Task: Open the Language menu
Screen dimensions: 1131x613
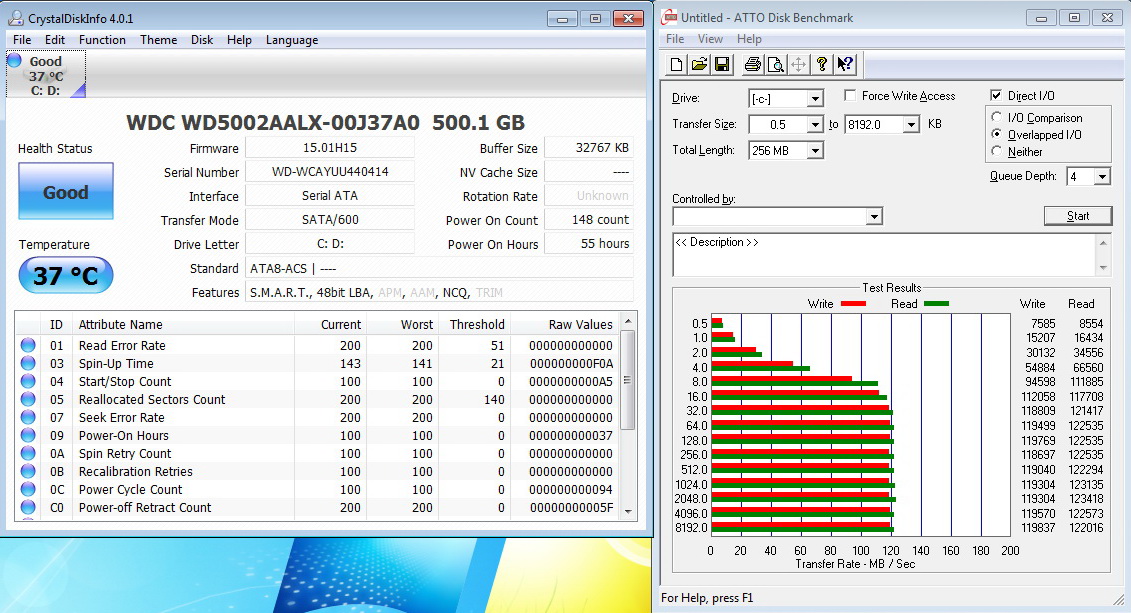Action: [x=292, y=40]
